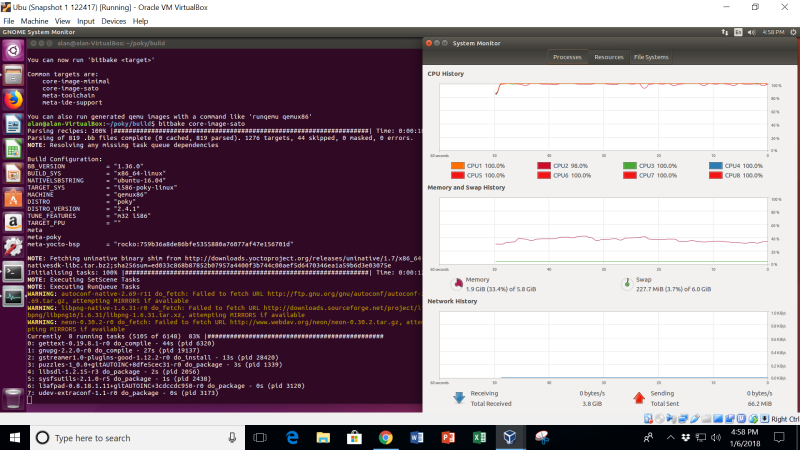The image size is (800, 450).
Task: Click the Amazon launcher icon
Action: [x=13, y=222]
